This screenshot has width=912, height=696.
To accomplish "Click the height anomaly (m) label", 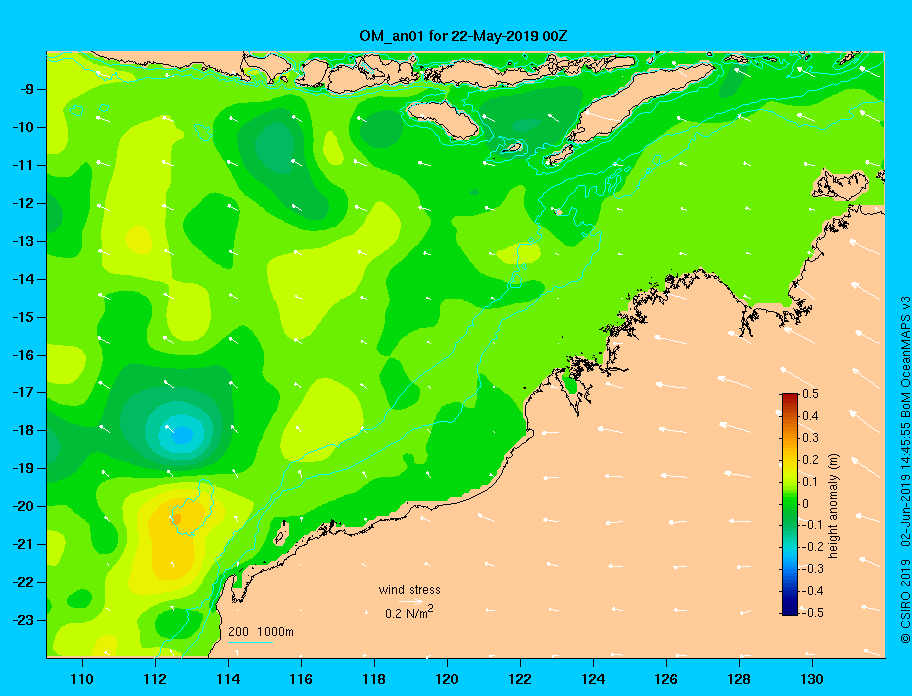I will (x=833, y=505).
